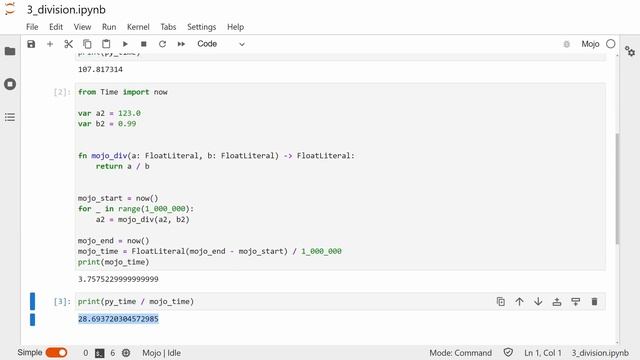The height and width of the screenshot is (360, 640).
Task: Copy selected cell in the toolbar
Action: coord(87,44)
